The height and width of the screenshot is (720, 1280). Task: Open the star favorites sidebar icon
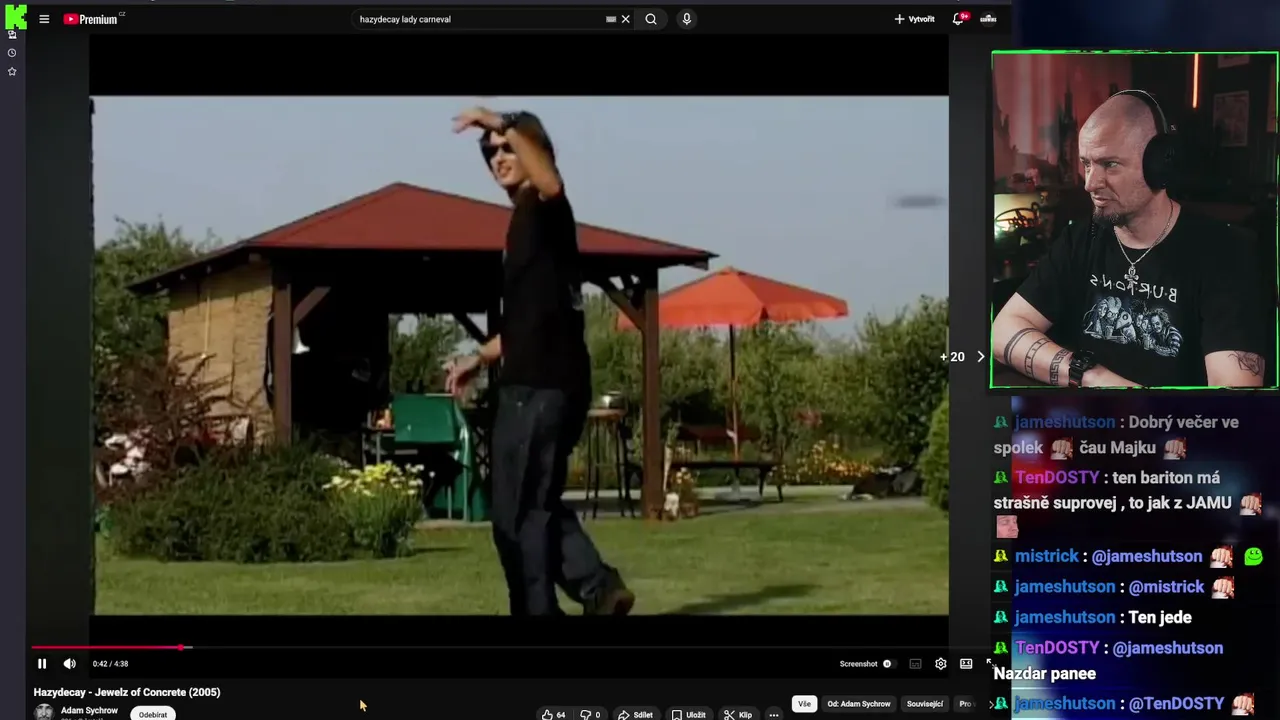point(12,72)
